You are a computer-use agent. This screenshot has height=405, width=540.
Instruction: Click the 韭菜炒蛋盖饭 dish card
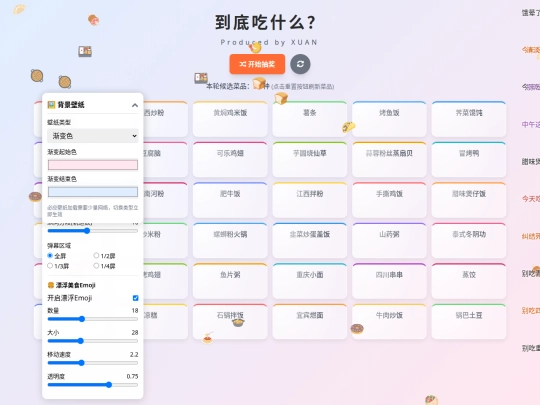310,240
